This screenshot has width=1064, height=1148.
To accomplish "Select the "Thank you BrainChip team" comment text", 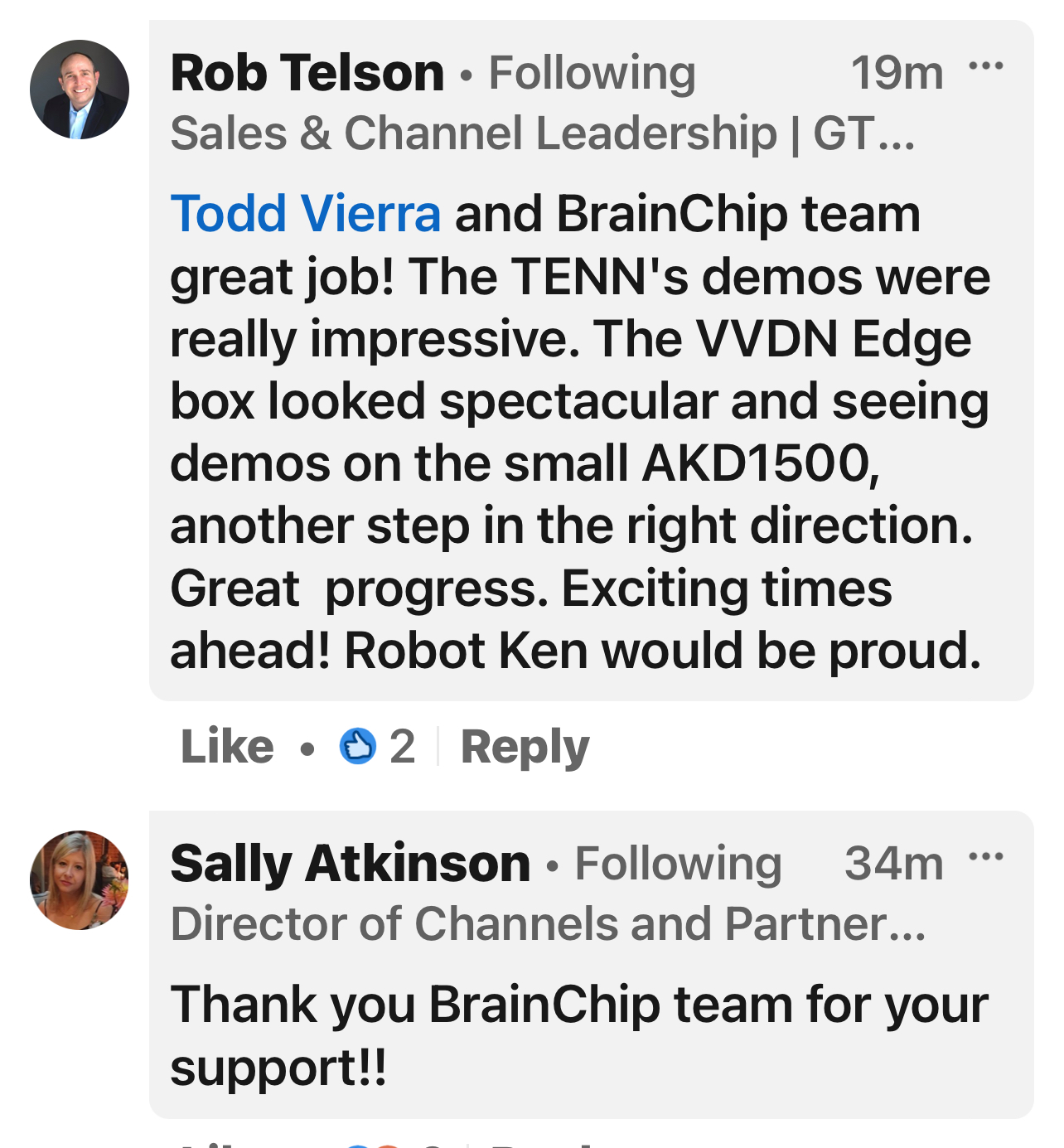I will (578, 1036).
